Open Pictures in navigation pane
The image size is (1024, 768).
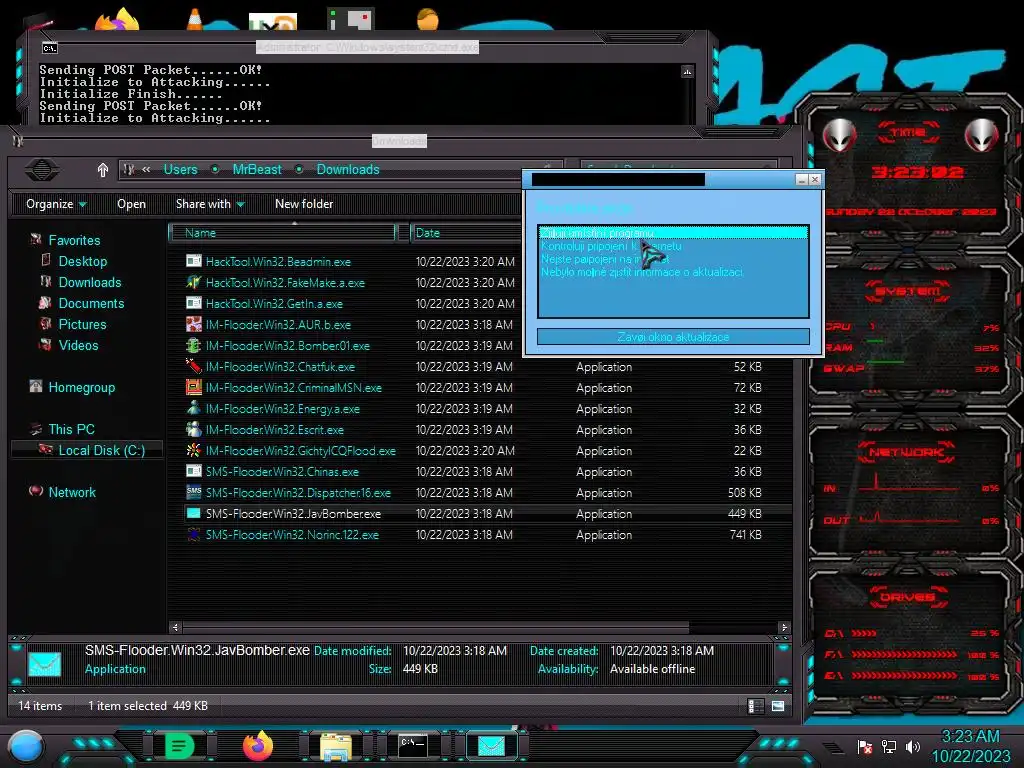pyautogui.click(x=82, y=324)
